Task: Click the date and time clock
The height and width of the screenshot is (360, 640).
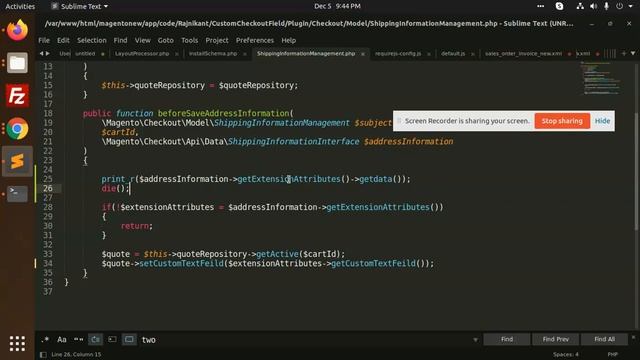Action: tap(337, 6)
